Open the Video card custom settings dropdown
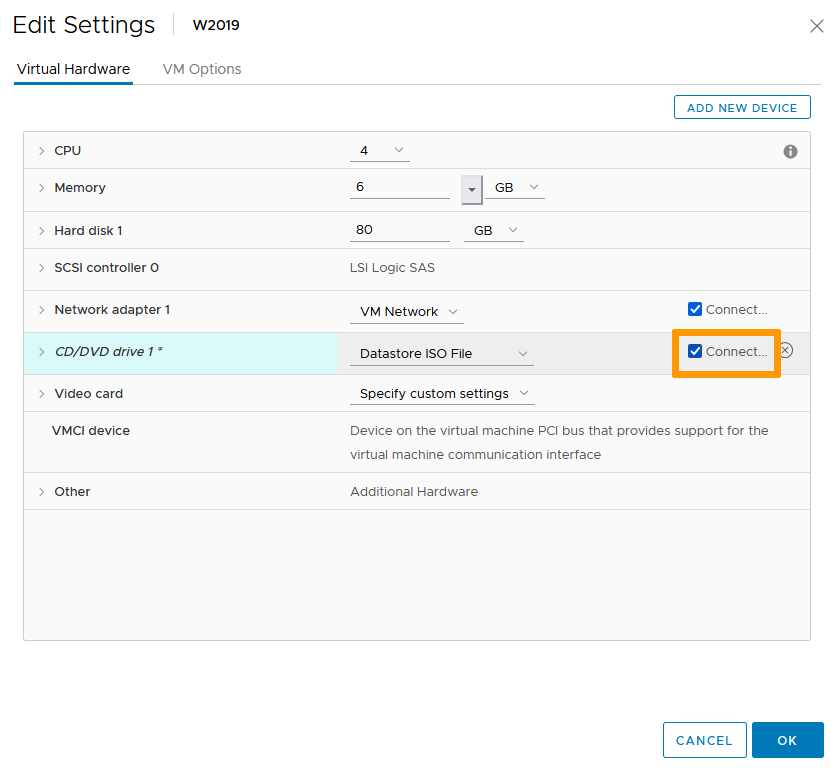 click(442, 394)
